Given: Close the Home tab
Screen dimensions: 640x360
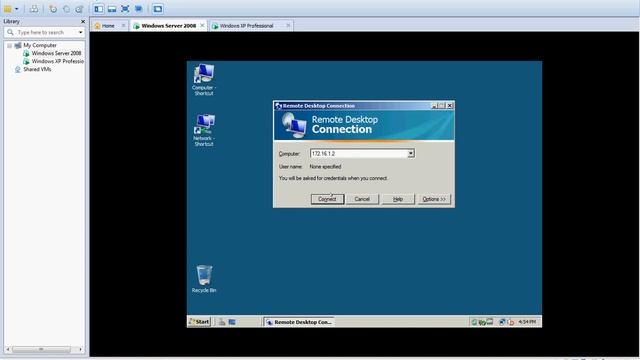Looking at the screenshot, I should pos(124,26).
